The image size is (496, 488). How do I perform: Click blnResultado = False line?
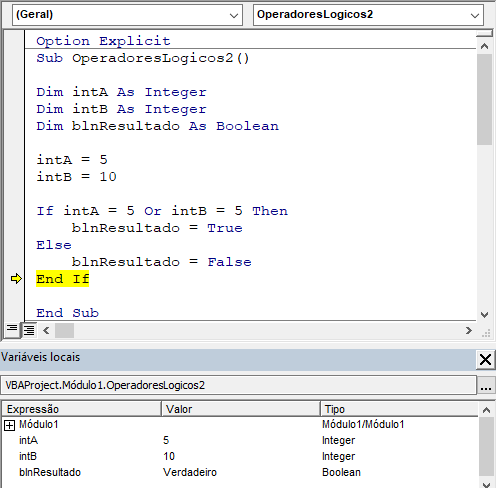coord(162,262)
